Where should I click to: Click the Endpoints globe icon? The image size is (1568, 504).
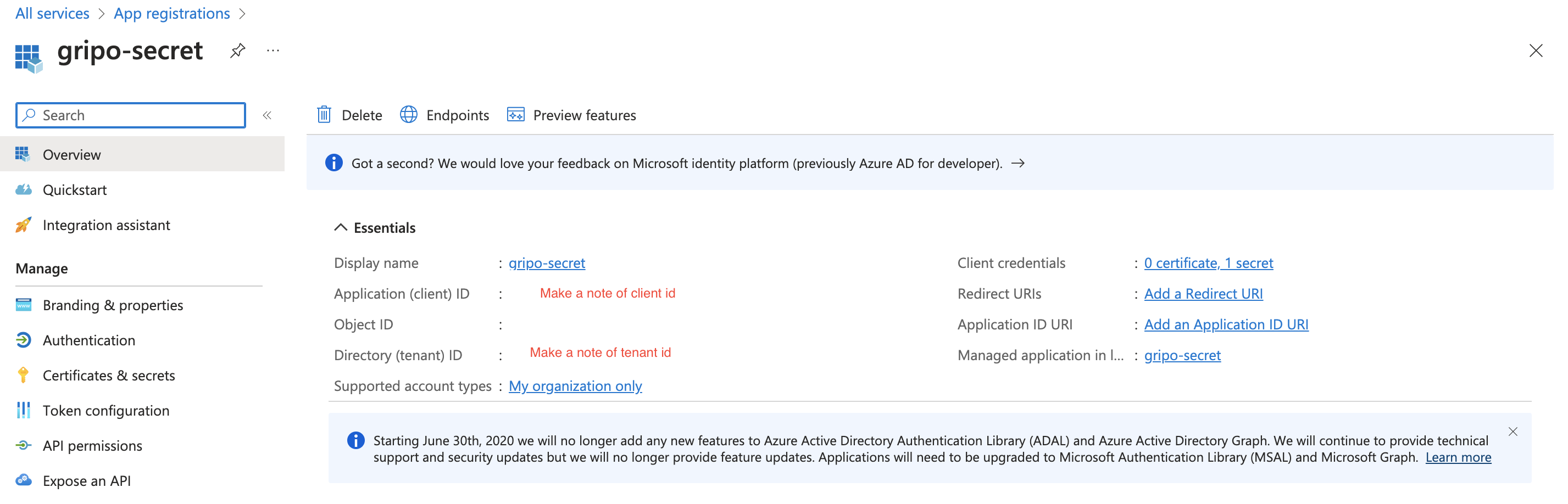408,115
